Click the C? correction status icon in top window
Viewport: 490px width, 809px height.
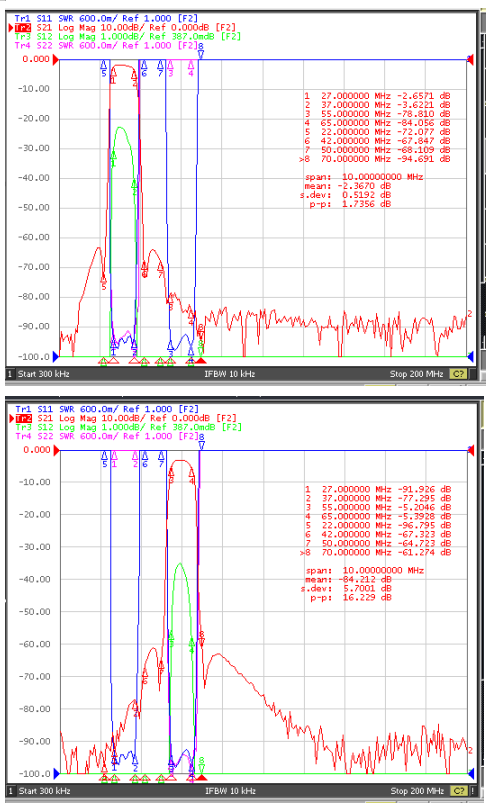458,374
